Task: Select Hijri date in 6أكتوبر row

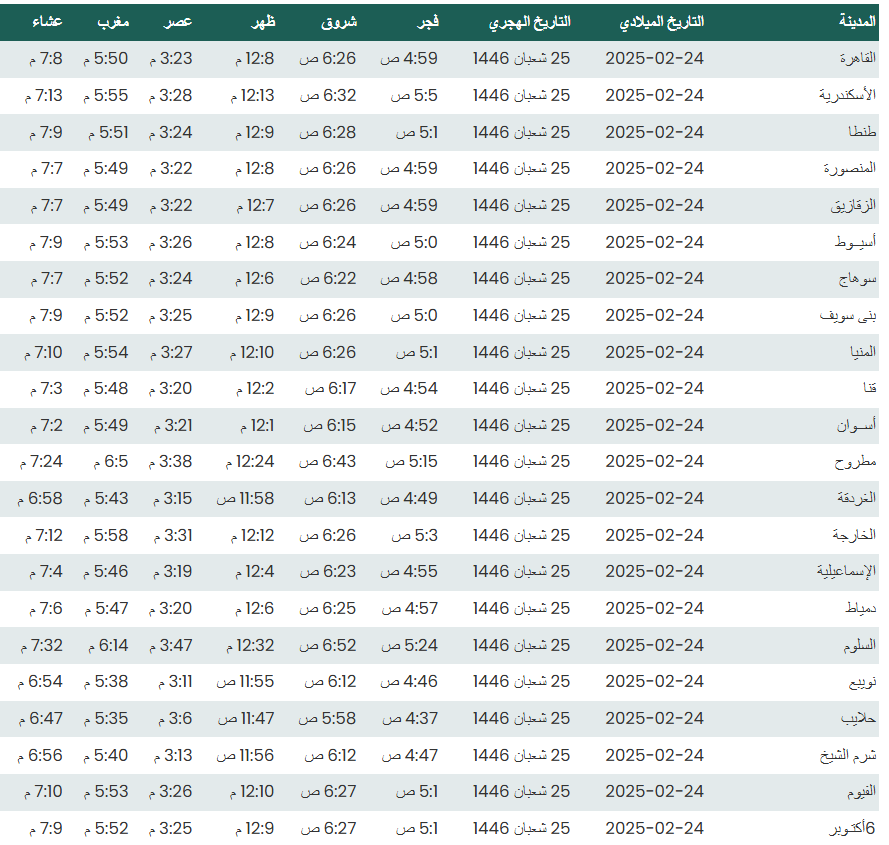Action: point(522,828)
